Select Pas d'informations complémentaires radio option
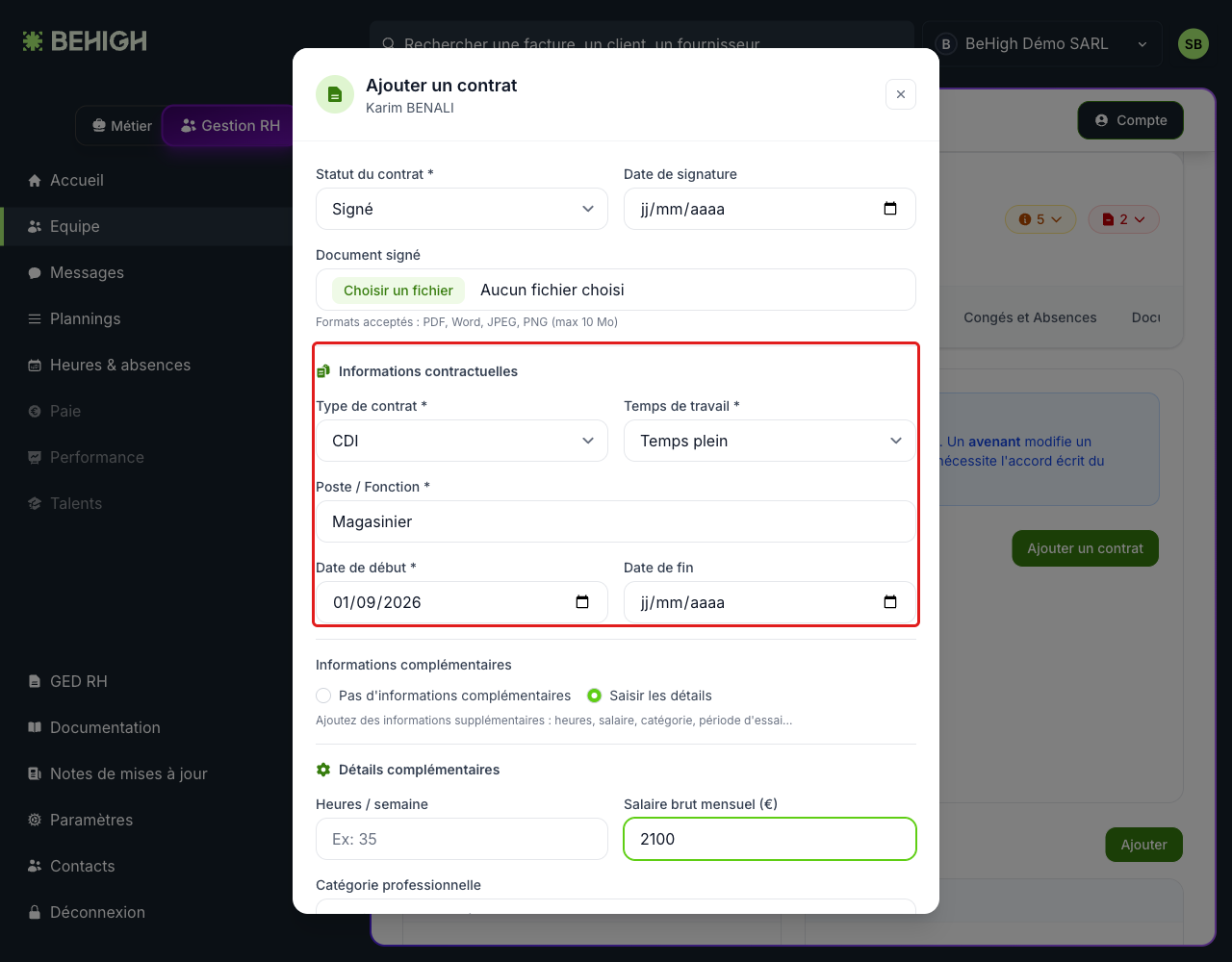Image resolution: width=1232 pixels, height=962 pixels. 323,696
